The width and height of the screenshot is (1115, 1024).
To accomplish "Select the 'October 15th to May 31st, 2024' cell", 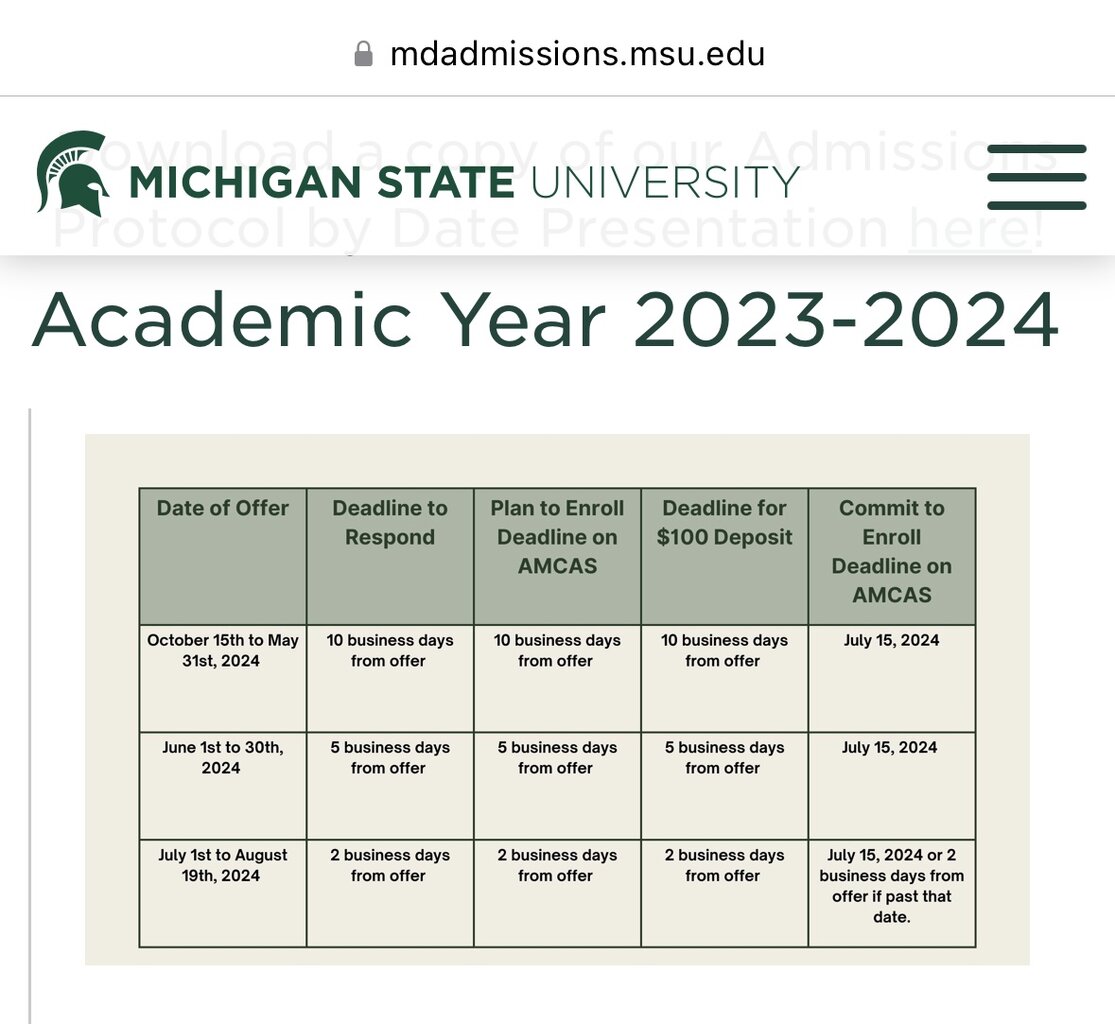I will point(223,678).
